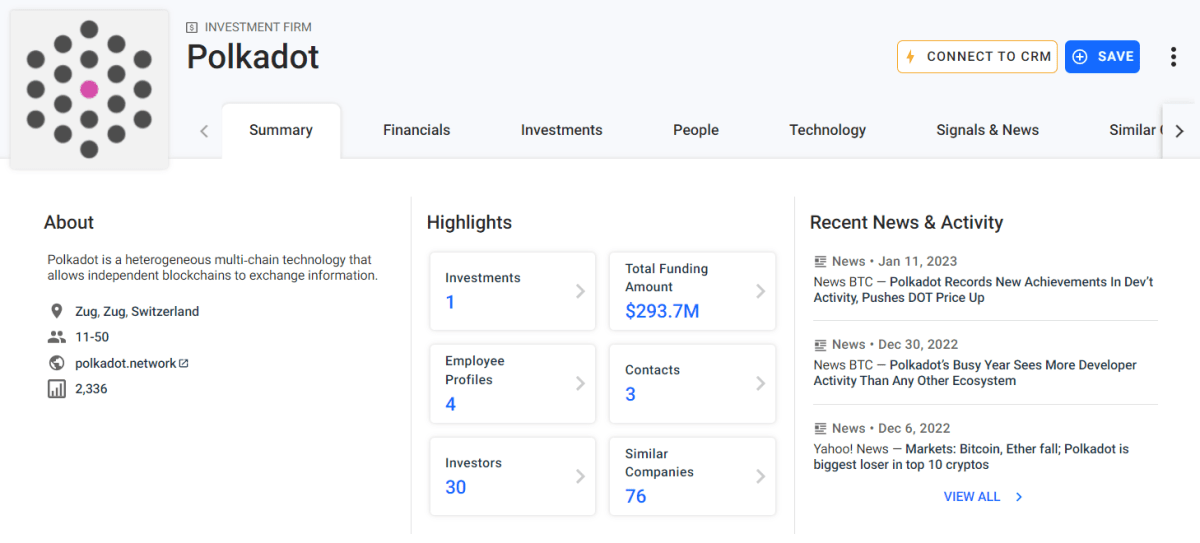Image resolution: width=1200 pixels, height=543 pixels.
Task: Click the About section description text
Action: [212, 267]
